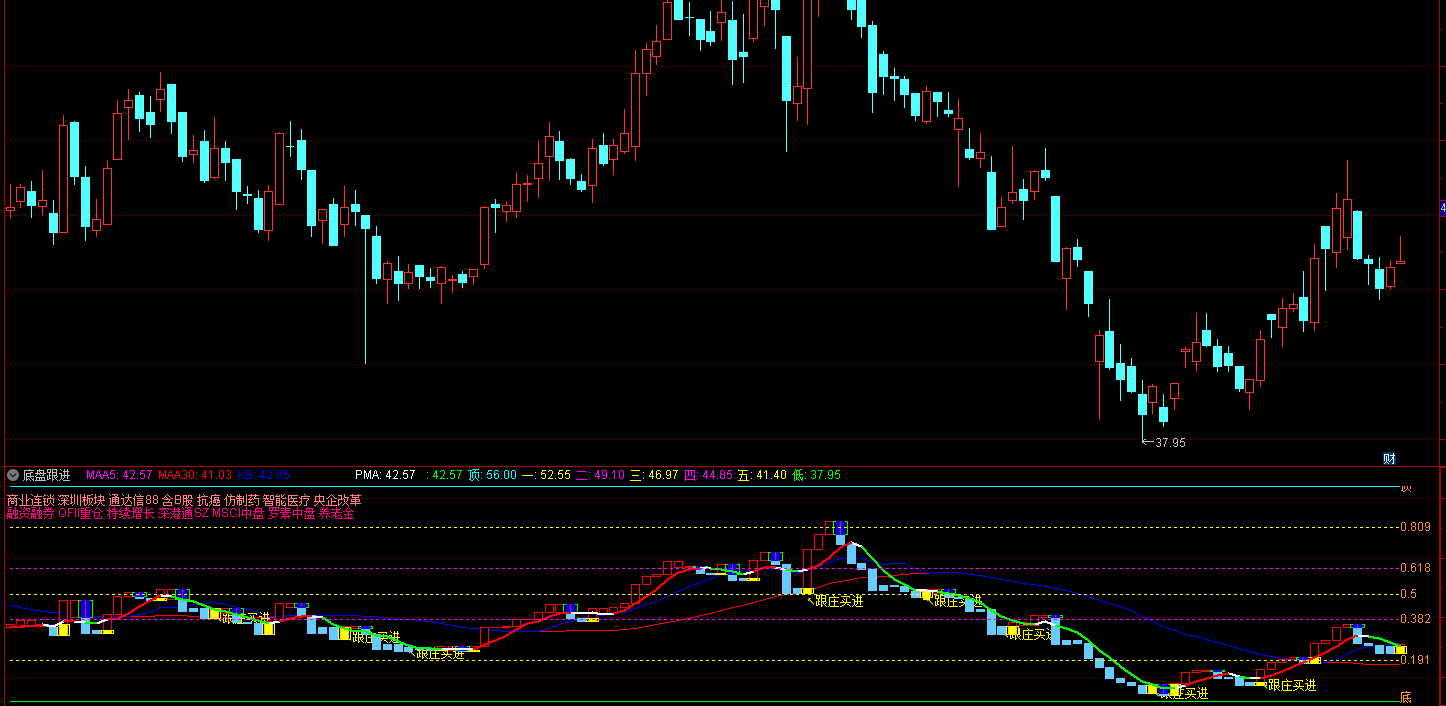Click the 三: 46.97 value
This screenshot has width=1446, height=706.
tap(654, 475)
